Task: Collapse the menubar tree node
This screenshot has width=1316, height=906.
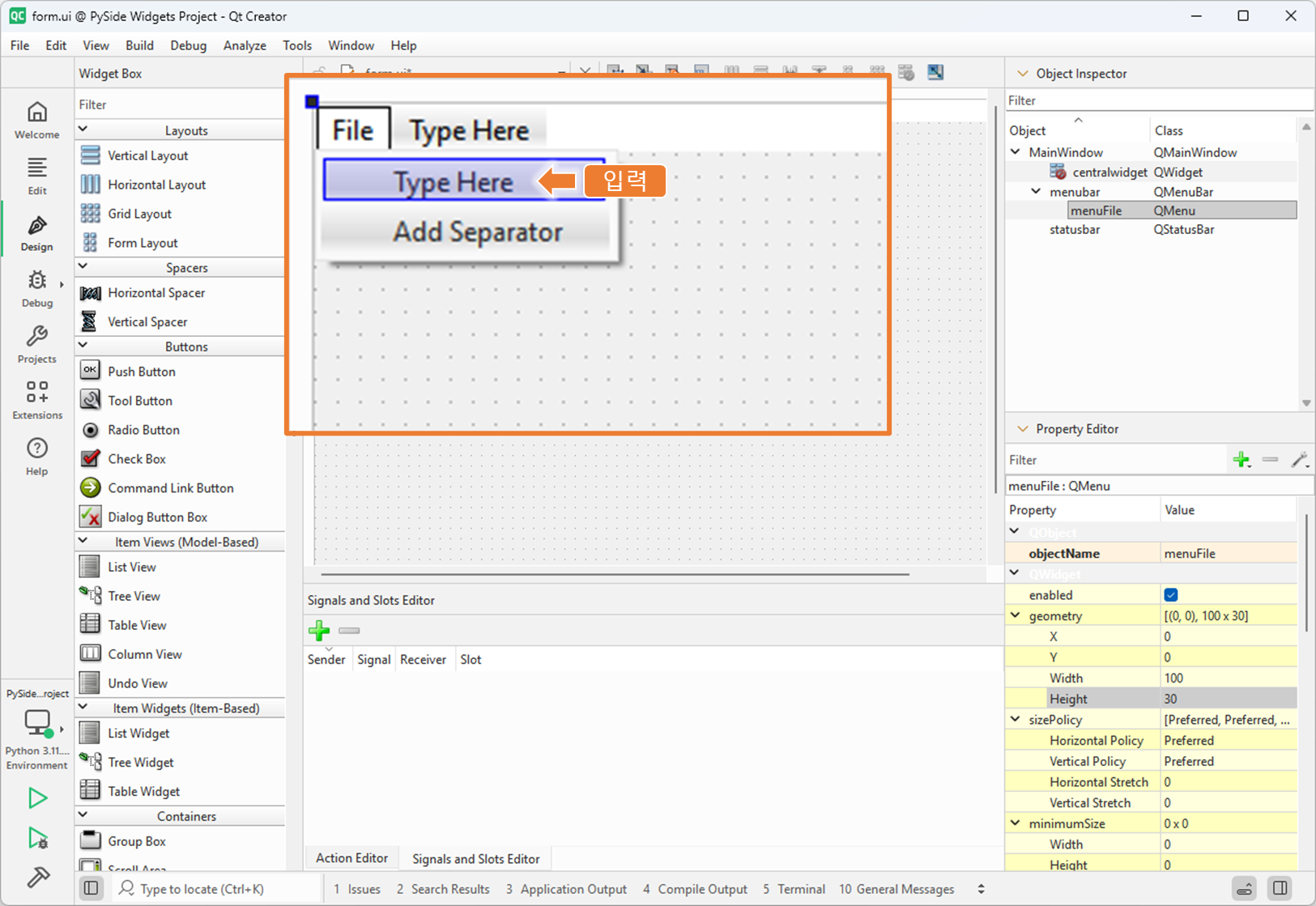Action: click(1036, 192)
